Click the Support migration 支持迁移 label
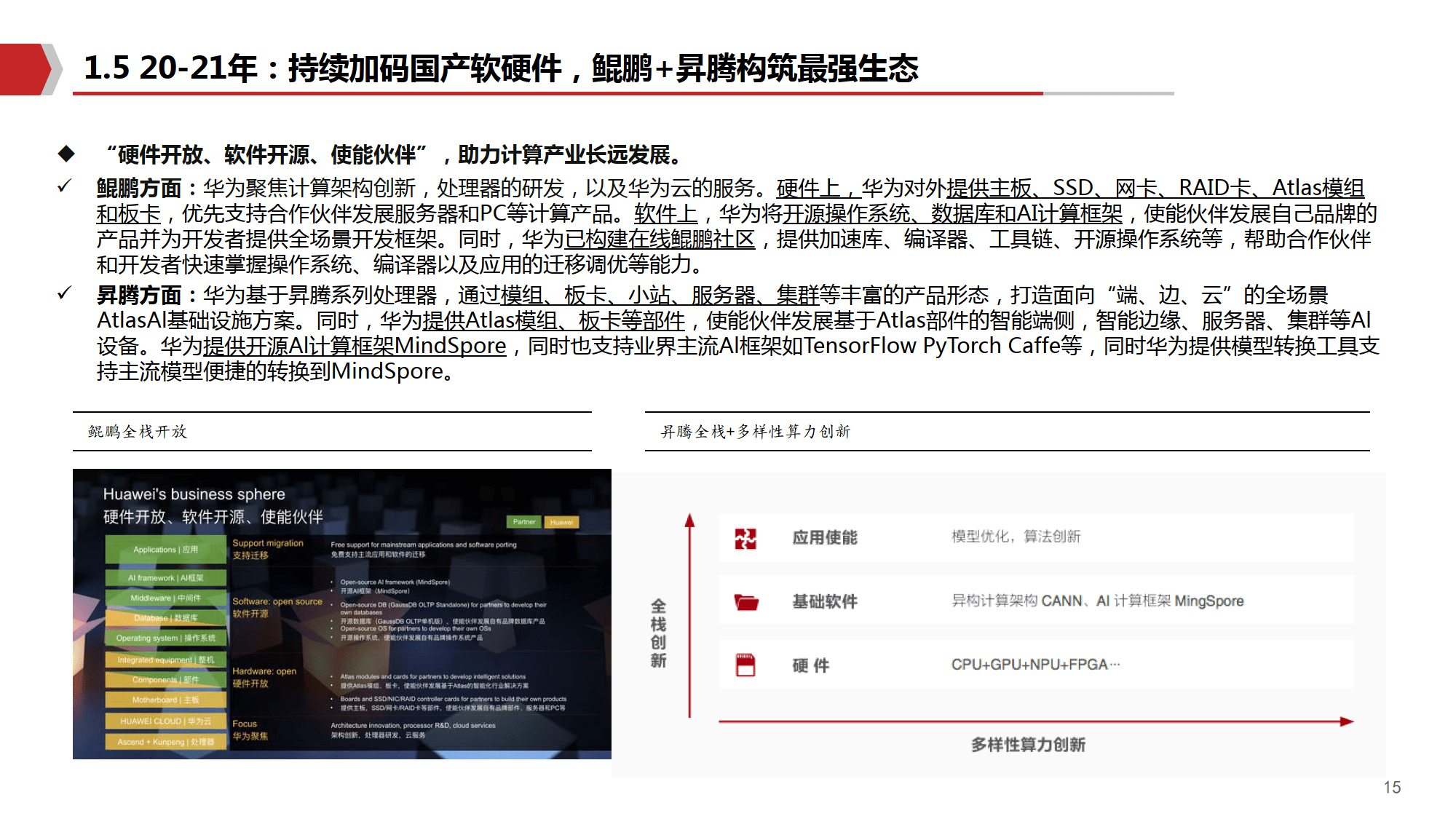 point(268,550)
